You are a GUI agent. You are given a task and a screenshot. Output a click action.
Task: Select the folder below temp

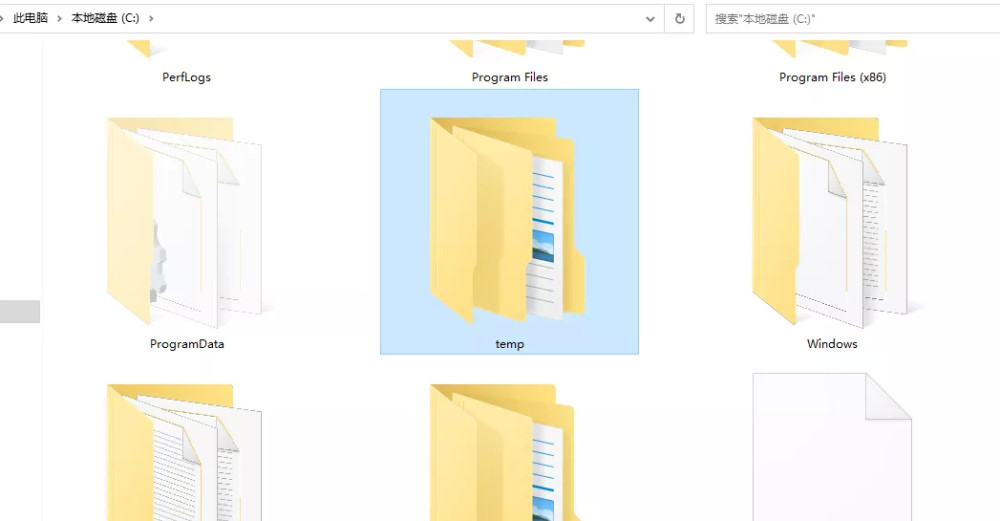[x=508, y=452]
